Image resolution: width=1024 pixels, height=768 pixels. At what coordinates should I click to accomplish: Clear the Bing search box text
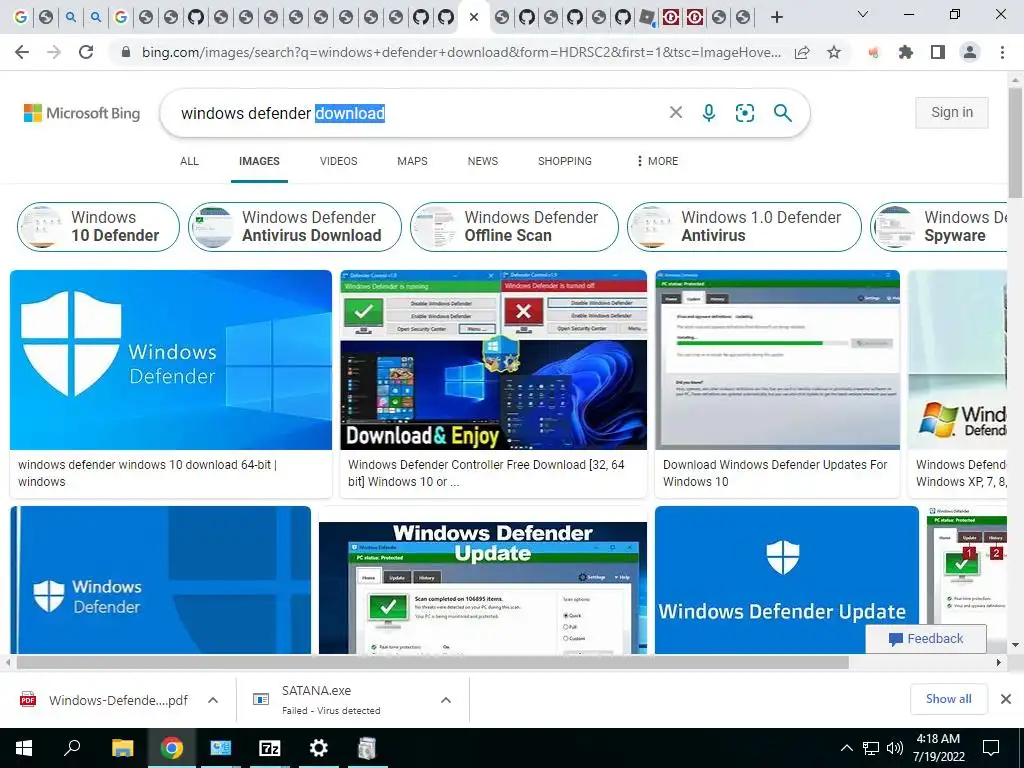point(676,113)
